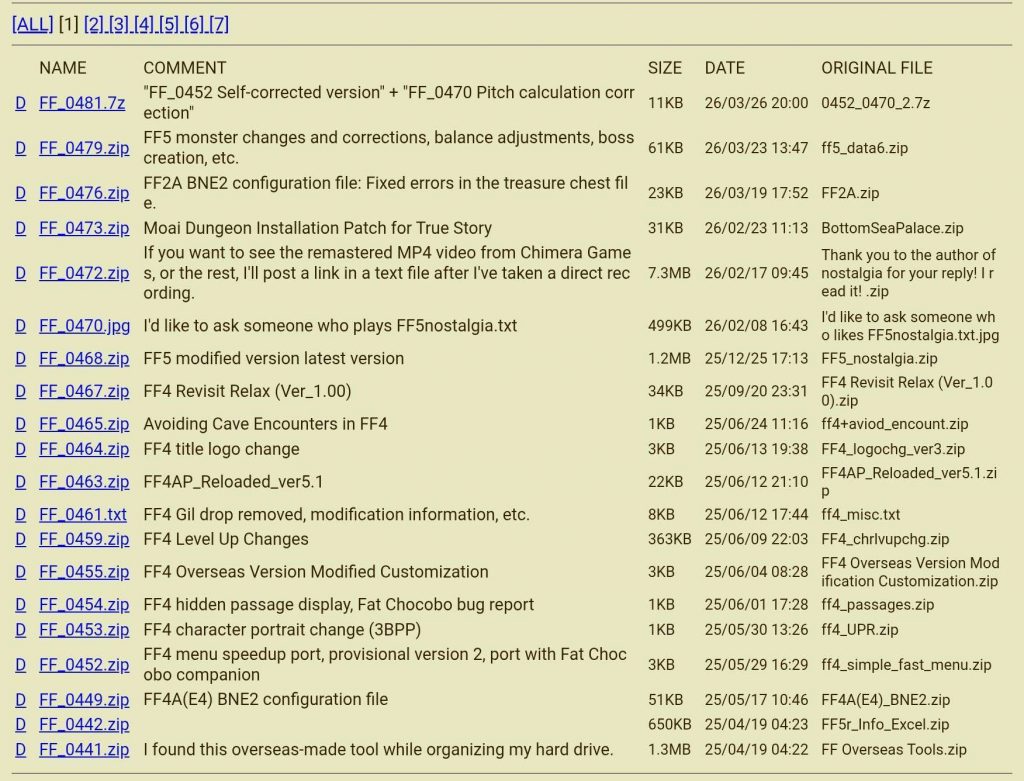Screen dimensions: 1024x781
Task: Click the FF_0476.zip file link
Action: point(84,193)
